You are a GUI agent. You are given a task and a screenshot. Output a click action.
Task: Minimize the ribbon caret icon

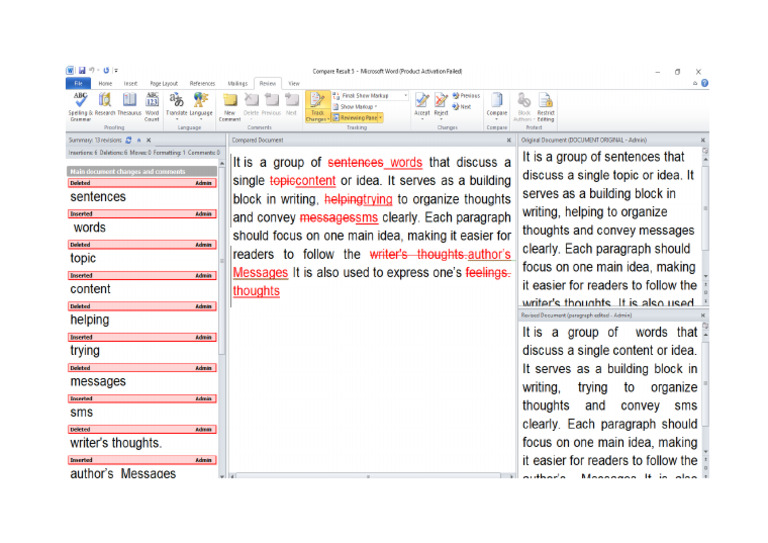pyautogui.click(x=695, y=83)
